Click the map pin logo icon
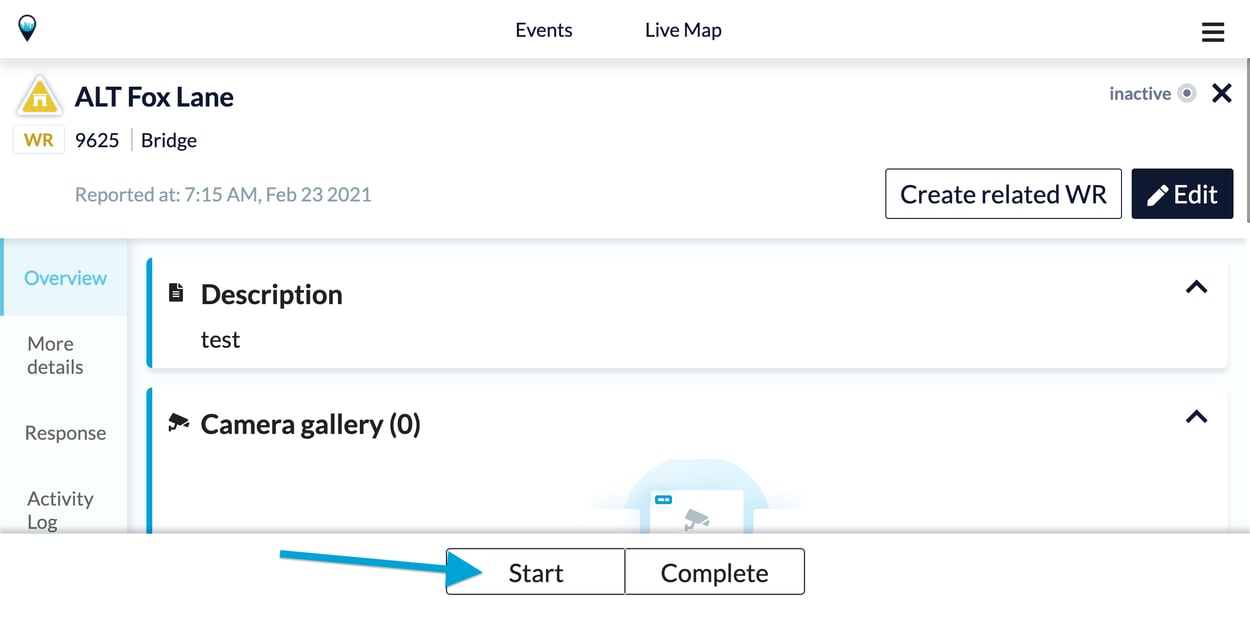Image resolution: width=1250 pixels, height=617 pixels. pos(27,28)
